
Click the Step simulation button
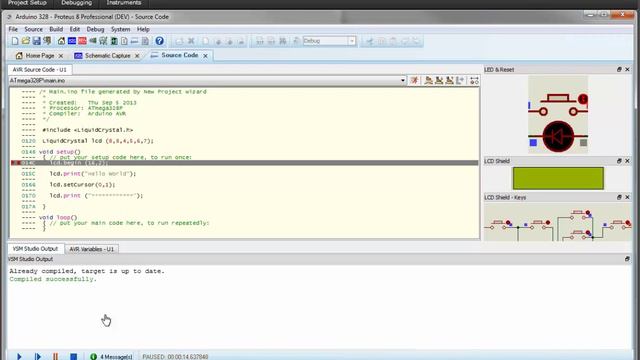(38, 356)
